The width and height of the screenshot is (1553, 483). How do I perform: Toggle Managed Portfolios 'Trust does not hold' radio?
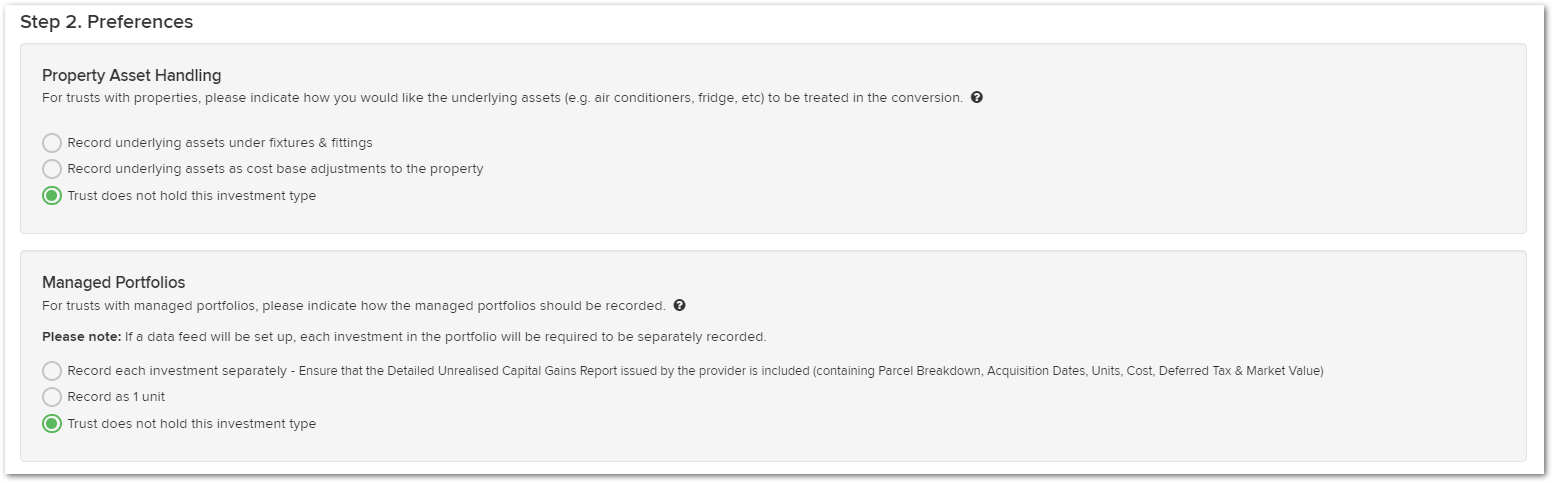click(x=52, y=424)
